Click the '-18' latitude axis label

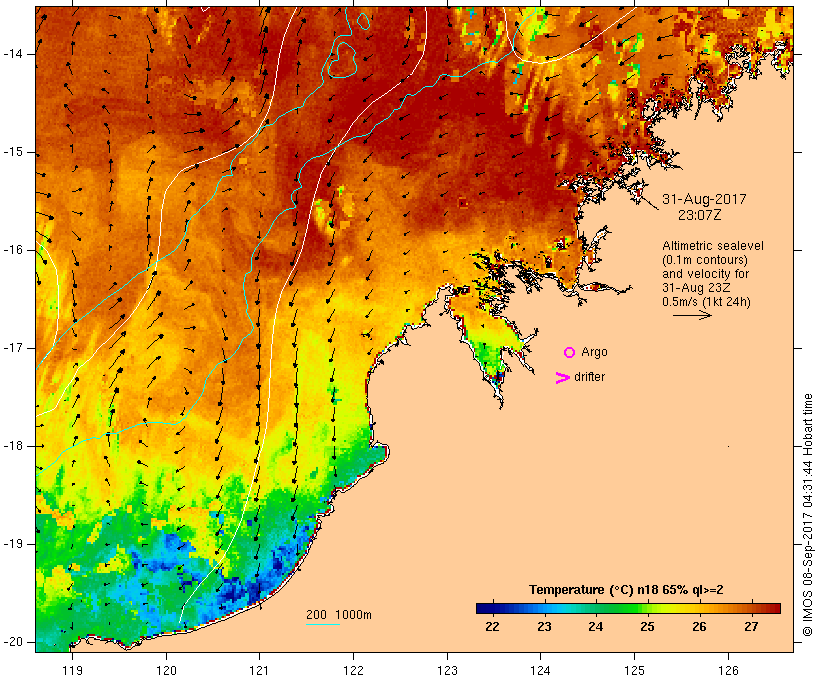coord(13,446)
